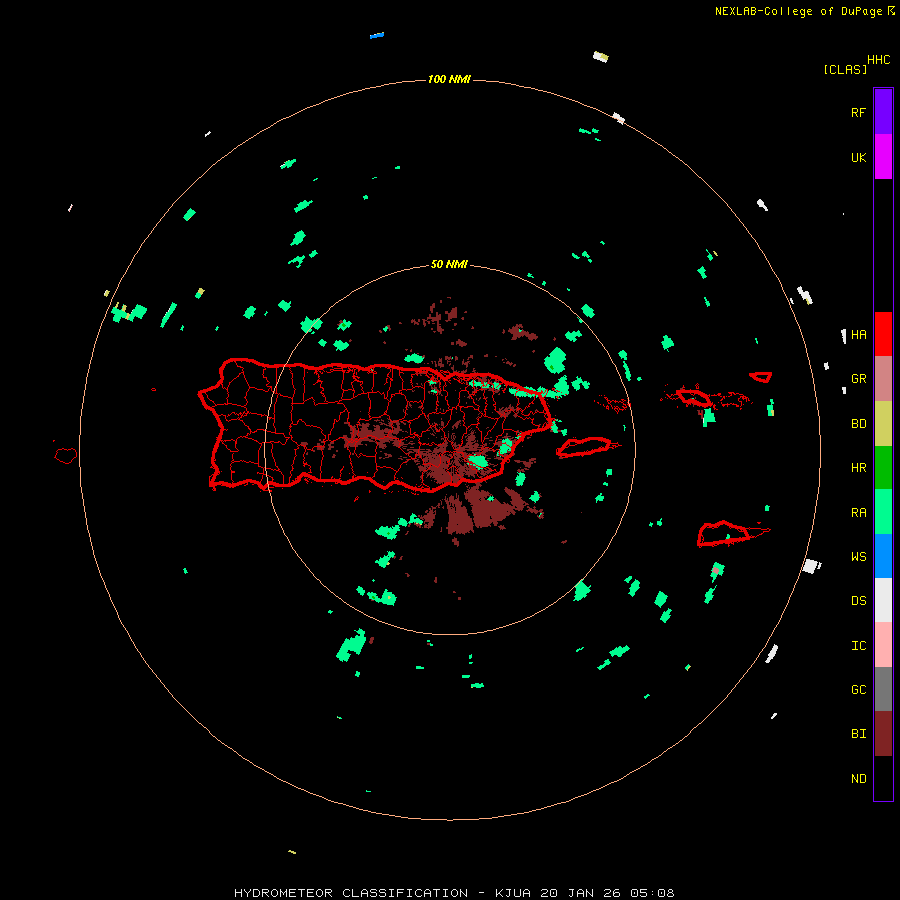The height and width of the screenshot is (900, 900).
Task: Click the RF legend label
Action: pyautogui.click(x=858, y=112)
